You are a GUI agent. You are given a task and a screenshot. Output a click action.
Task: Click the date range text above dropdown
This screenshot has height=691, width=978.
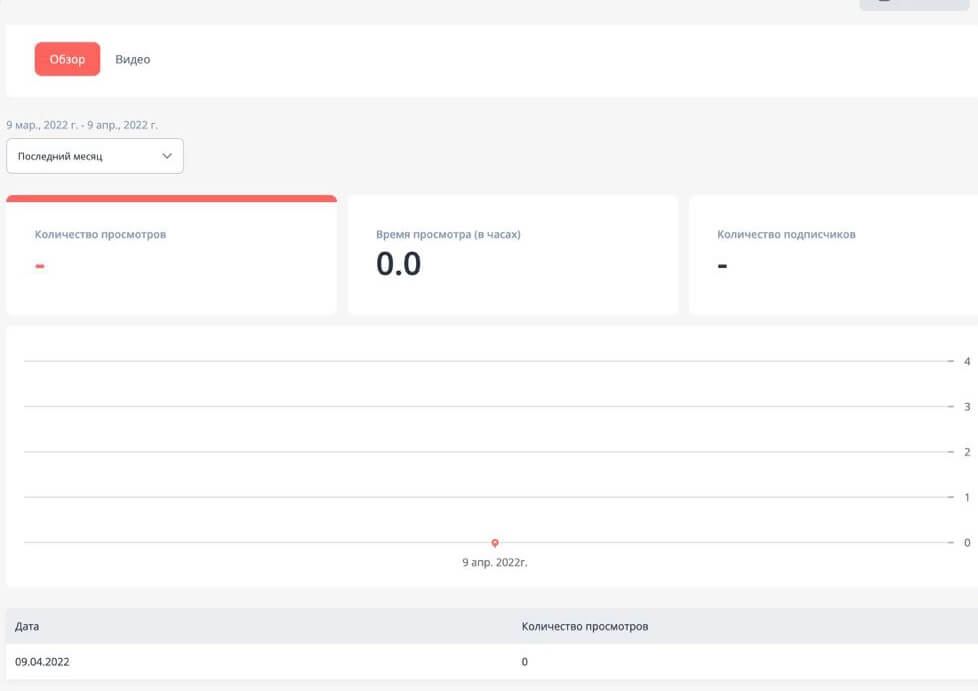tap(82, 125)
